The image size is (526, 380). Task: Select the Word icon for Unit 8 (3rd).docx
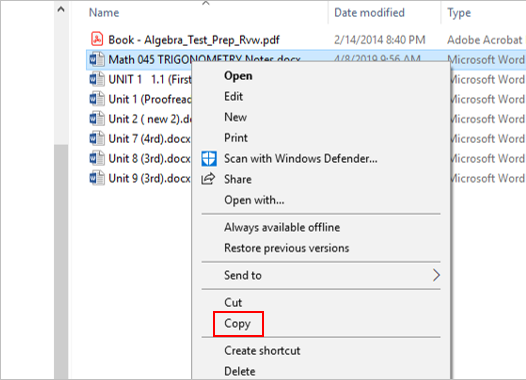pyautogui.click(x=97, y=158)
